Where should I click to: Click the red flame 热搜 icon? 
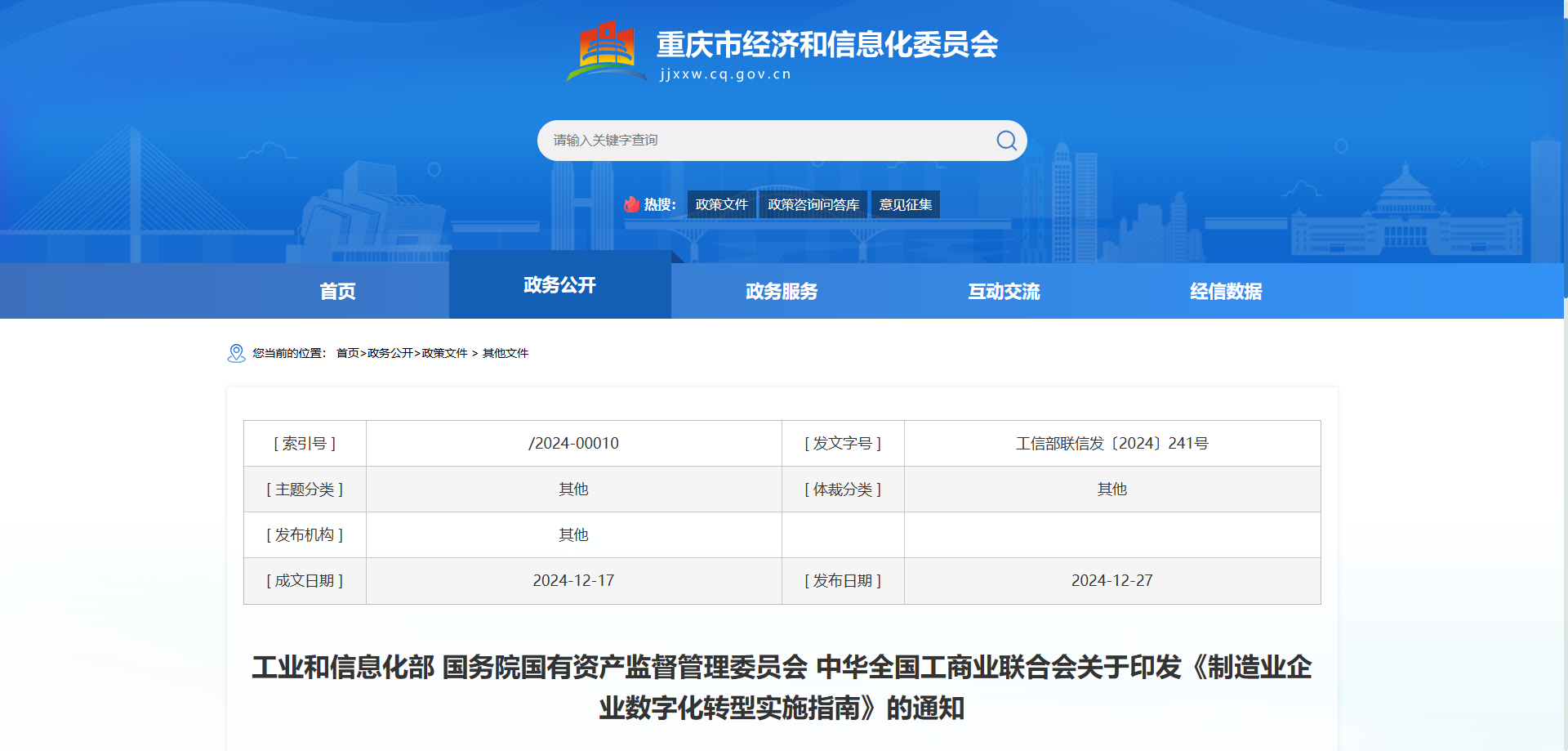631,204
